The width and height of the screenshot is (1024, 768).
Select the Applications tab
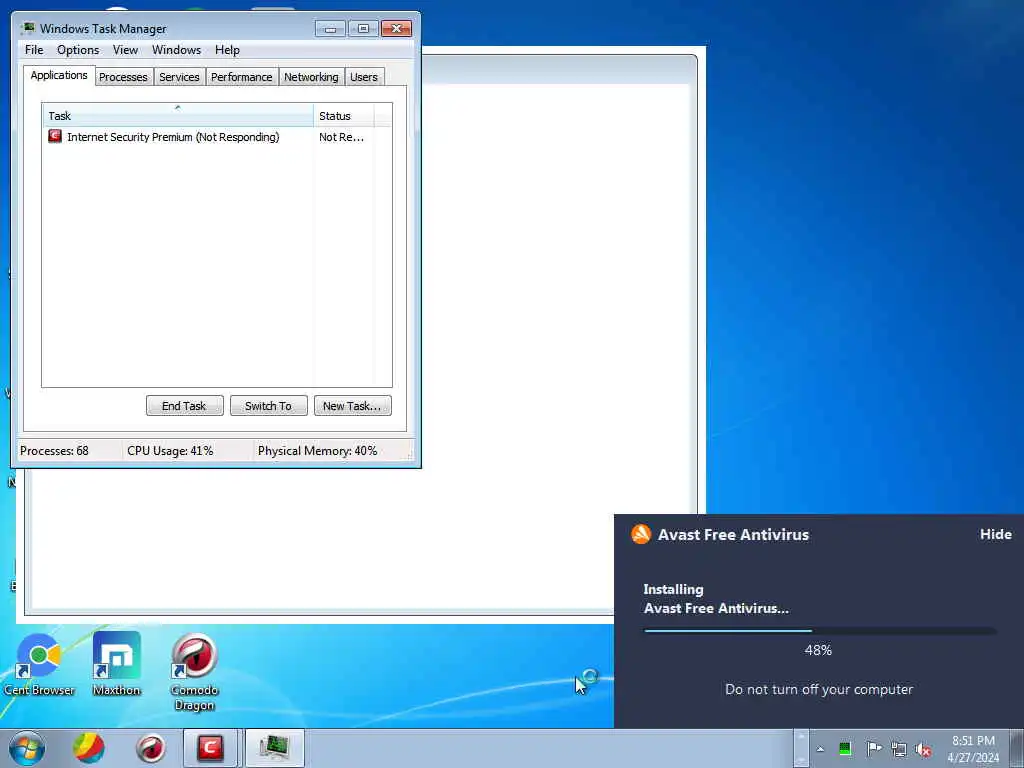59,75
